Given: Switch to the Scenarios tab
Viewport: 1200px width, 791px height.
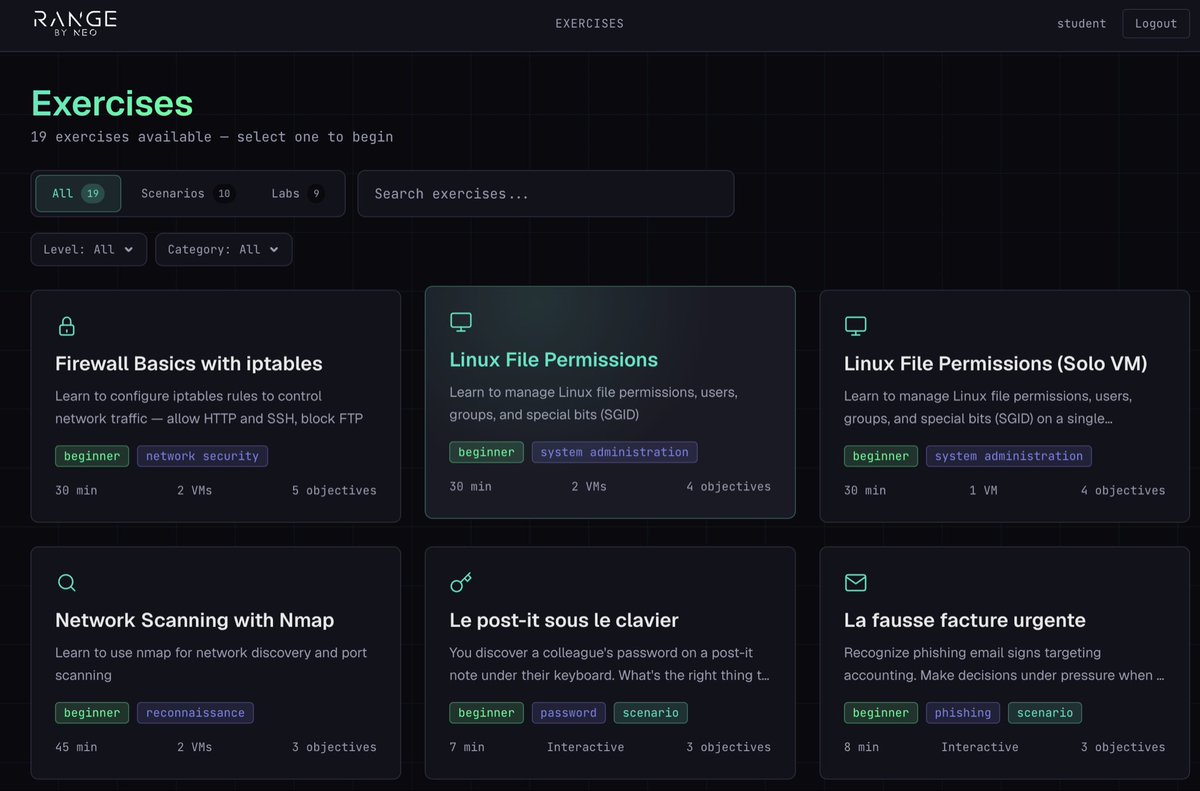Looking at the screenshot, I should (x=186, y=193).
